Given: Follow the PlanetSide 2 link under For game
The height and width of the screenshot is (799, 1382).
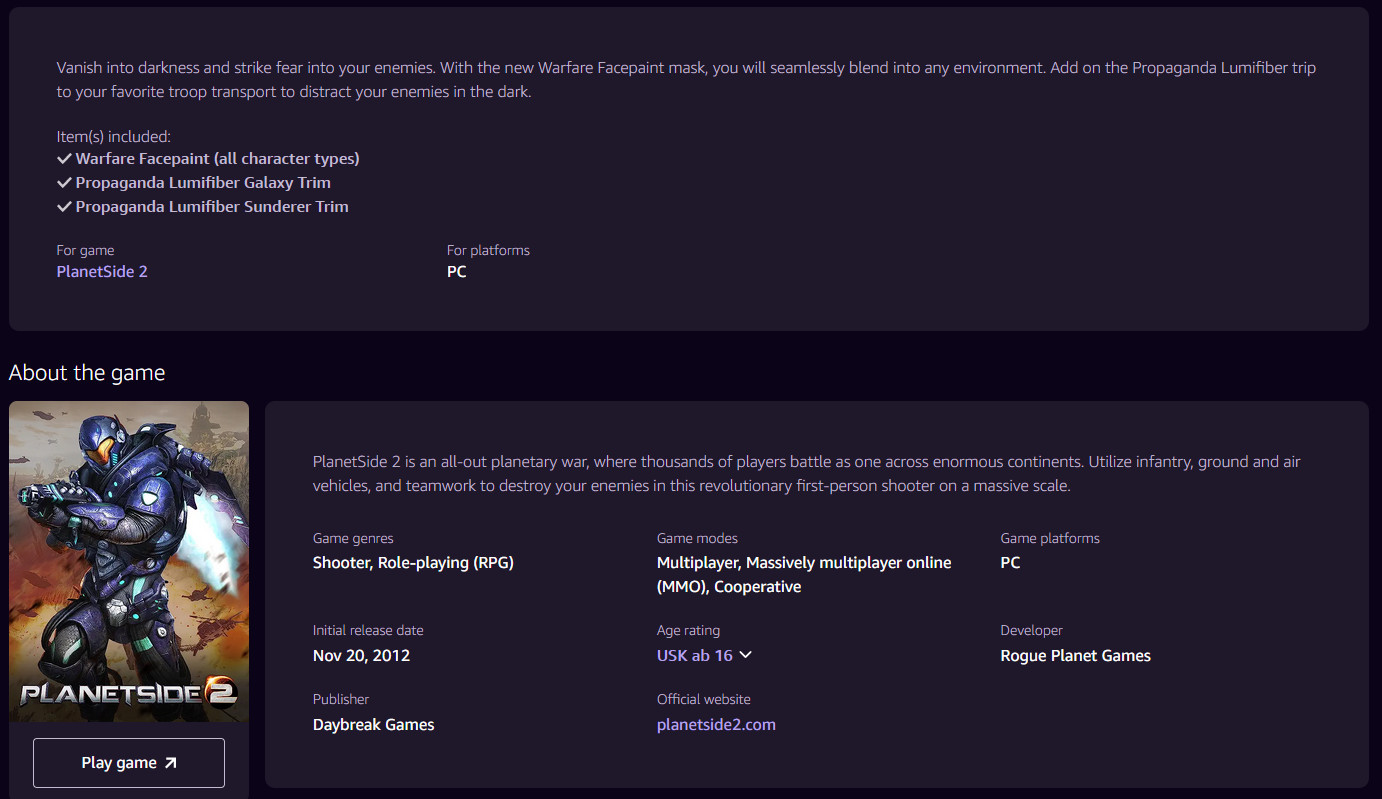Looking at the screenshot, I should coord(101,271).
